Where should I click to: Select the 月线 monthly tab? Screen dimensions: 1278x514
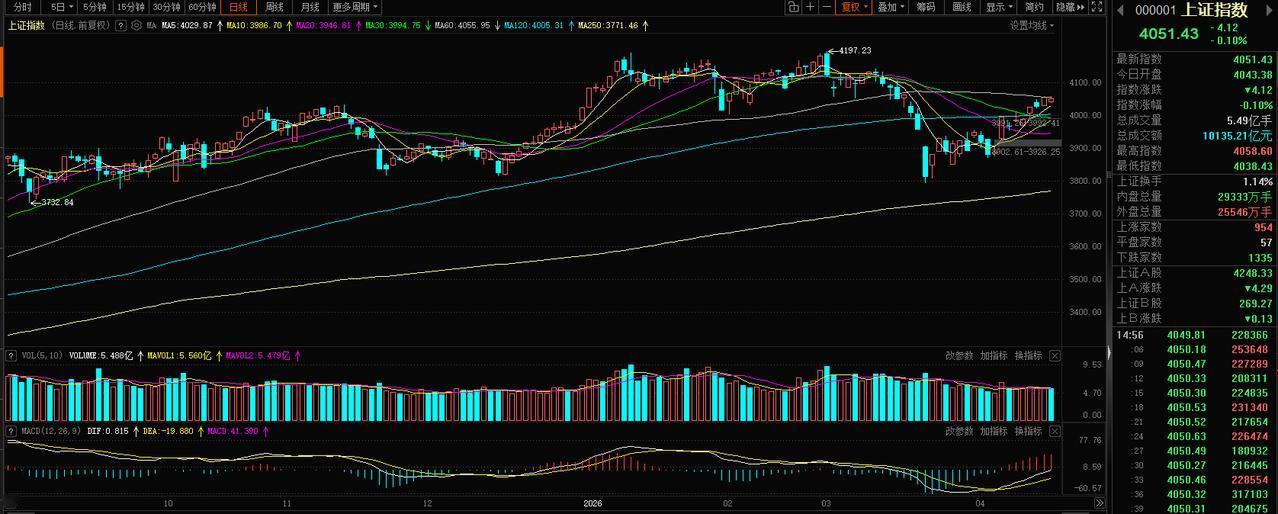(310, 7)
